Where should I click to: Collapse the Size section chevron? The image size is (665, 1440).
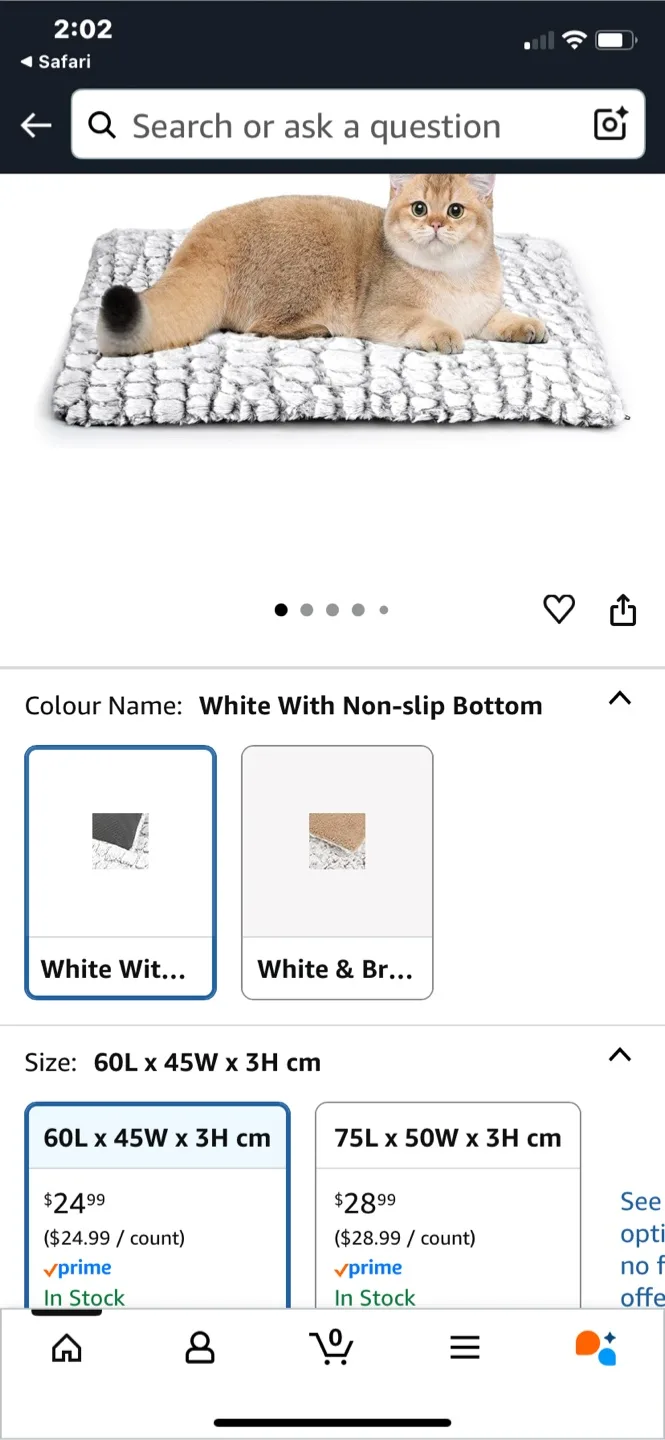[620, 1055]
